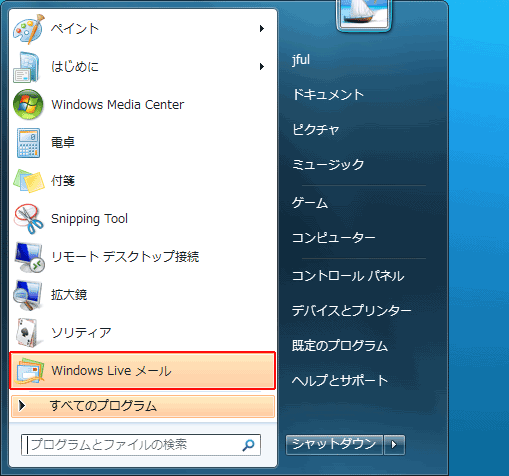Expand the はじめに submenu arrow
Viewport: 509px width, 476px height.
262,67
